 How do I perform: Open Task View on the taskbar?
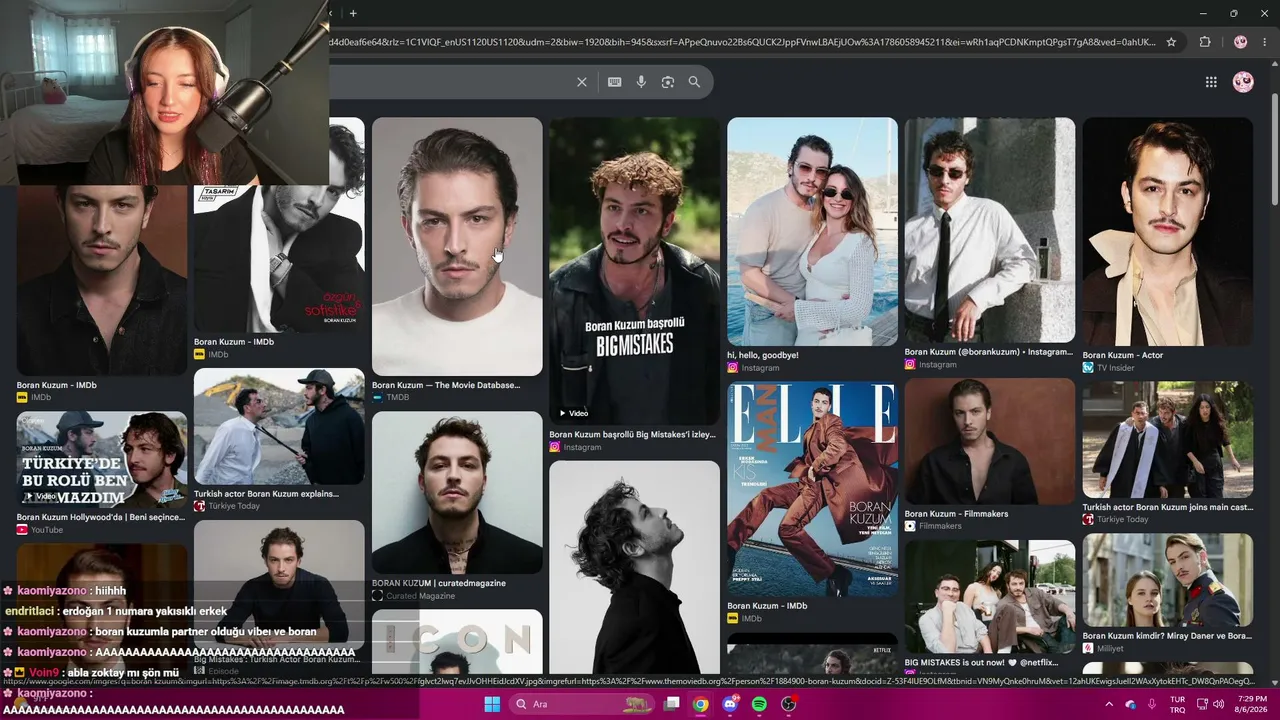[672, 704]
